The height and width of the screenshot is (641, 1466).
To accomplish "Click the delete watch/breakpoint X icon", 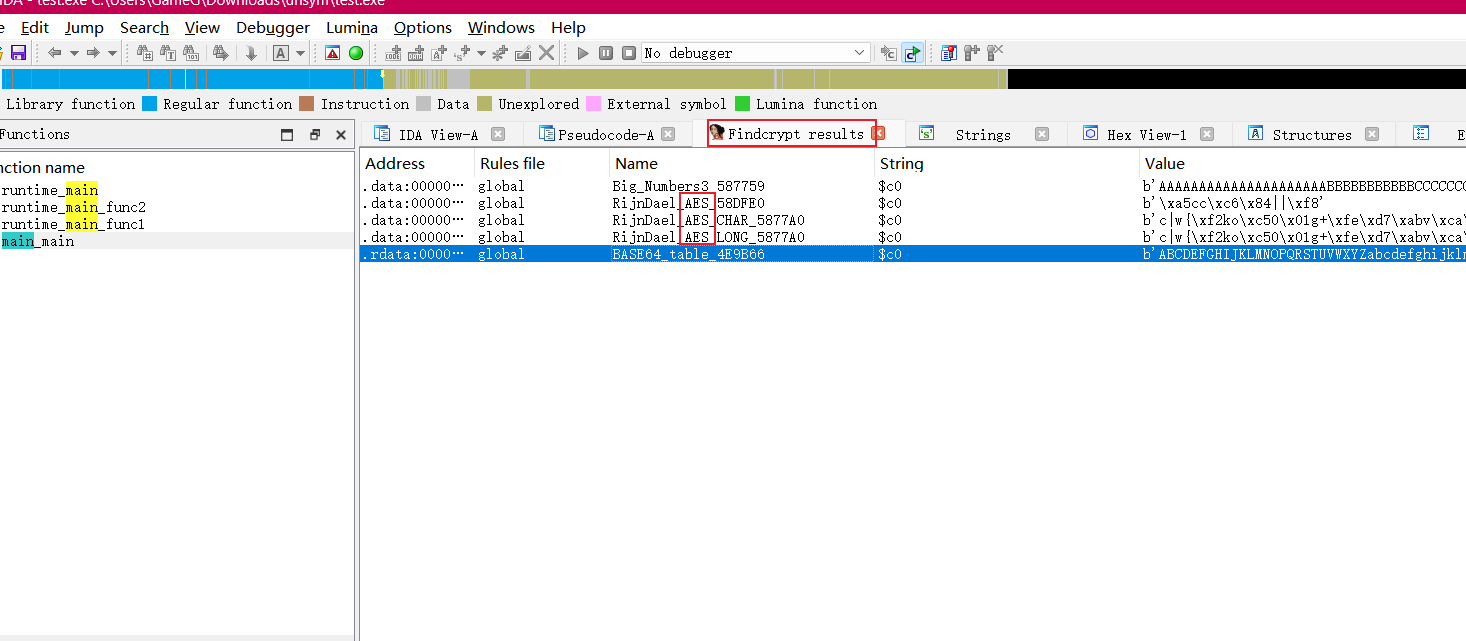I will coord(995,53).
